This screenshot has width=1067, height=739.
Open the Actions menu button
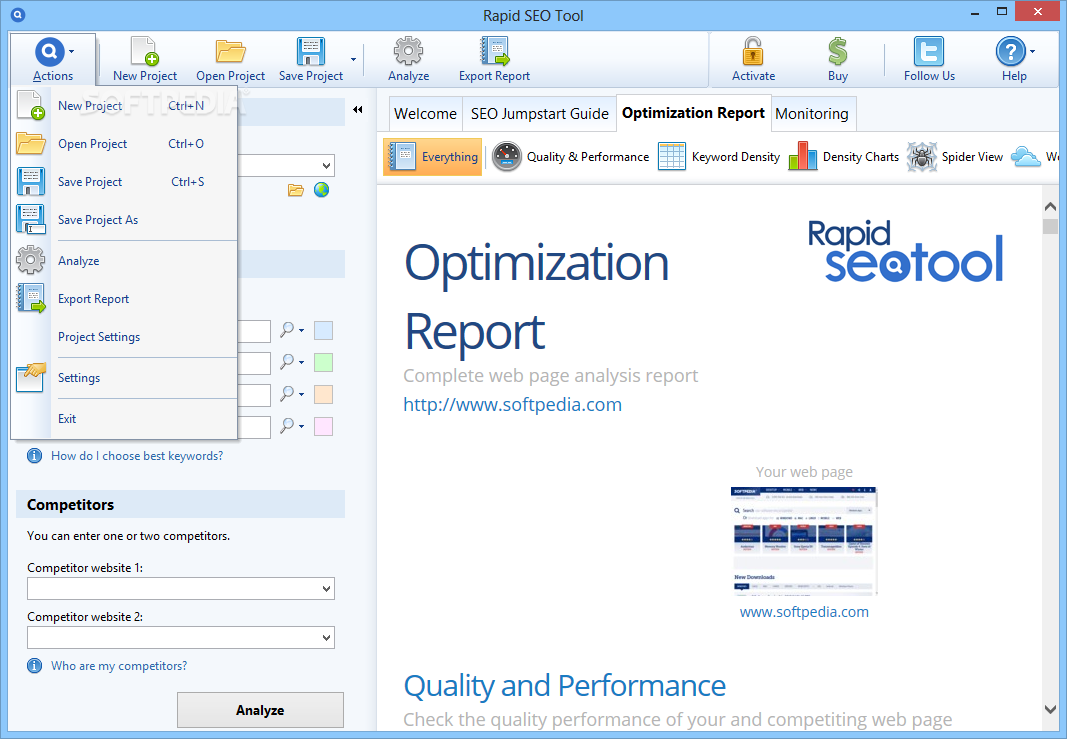[53, 60]
